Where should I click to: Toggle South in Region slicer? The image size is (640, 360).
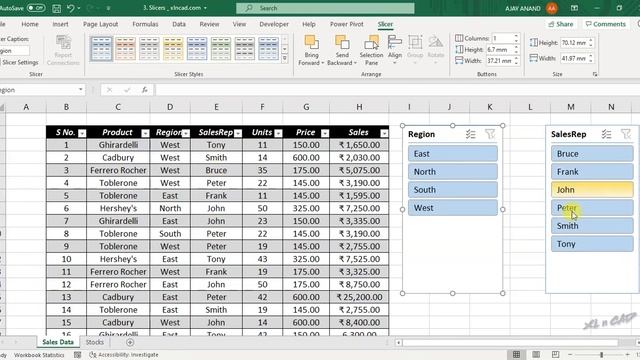tap(453, 190)
